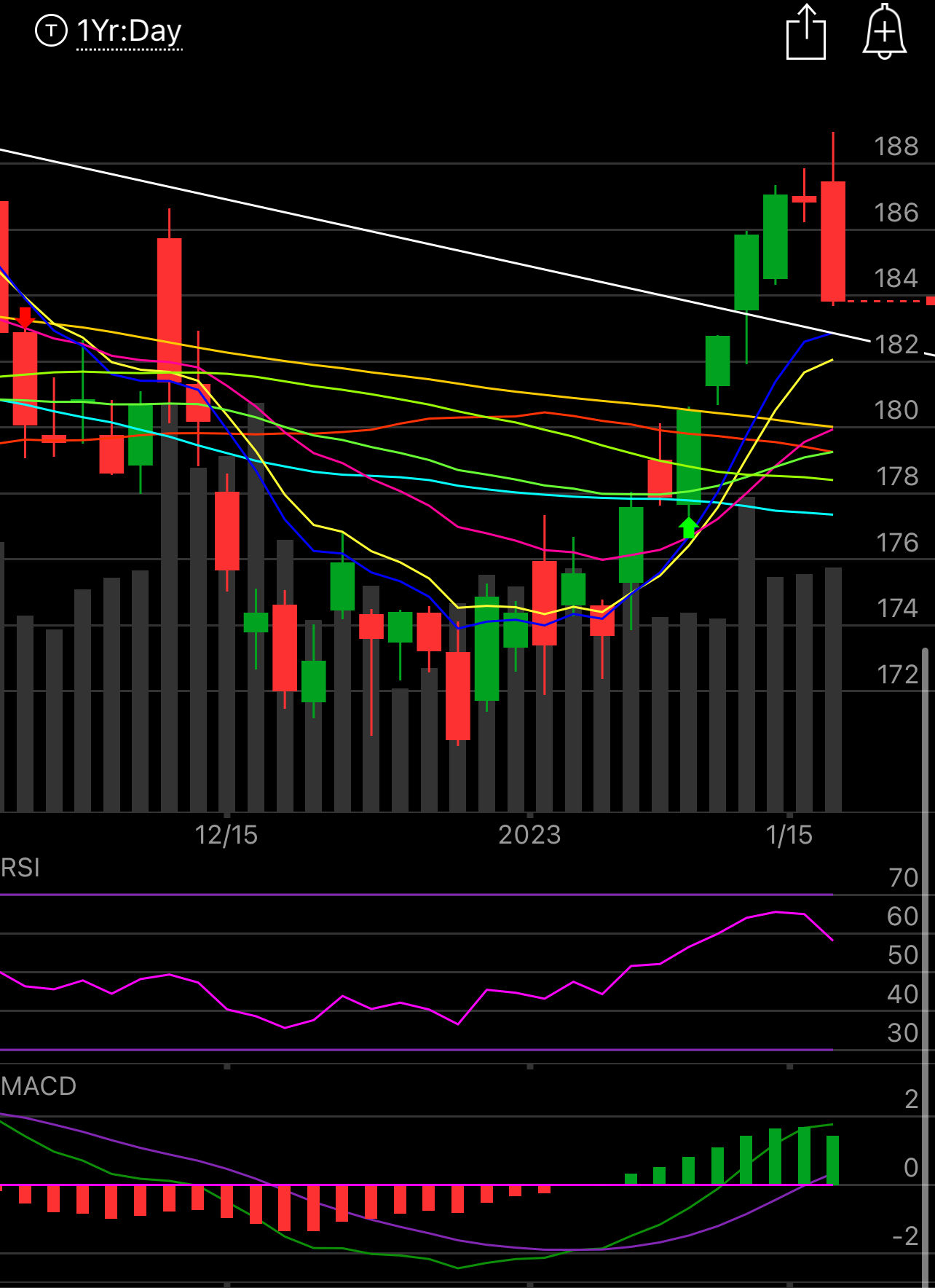Select the RSI indicator label

[20, 868]
